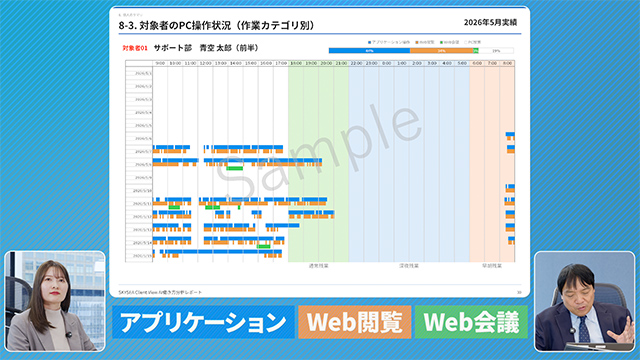Viewport: 640px width, 360px height.
Task: Click the 2026/5/15 row label
Action: pos(142,256)
